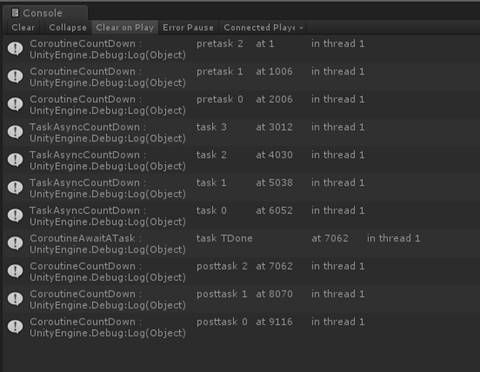This screenshot has width=480, height=372.
Task: Select the 'task TDone' log text
Action: pos(224,238)
